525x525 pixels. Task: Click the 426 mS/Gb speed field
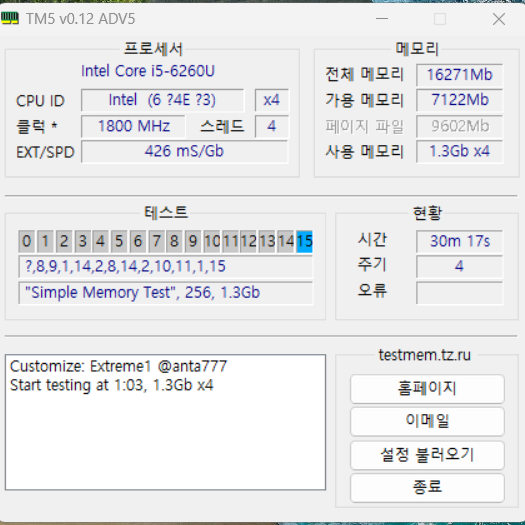(x=184, y=152)
